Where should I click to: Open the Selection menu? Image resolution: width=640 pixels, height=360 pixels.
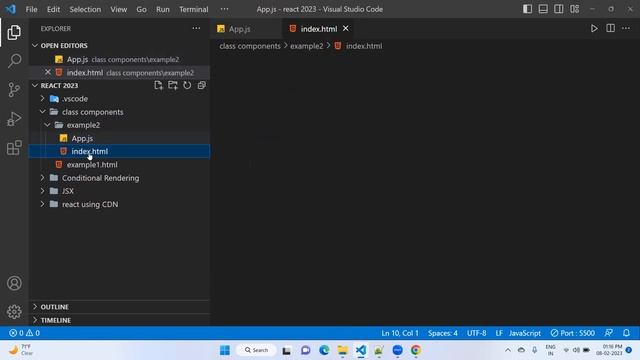(x=85, y=9)
